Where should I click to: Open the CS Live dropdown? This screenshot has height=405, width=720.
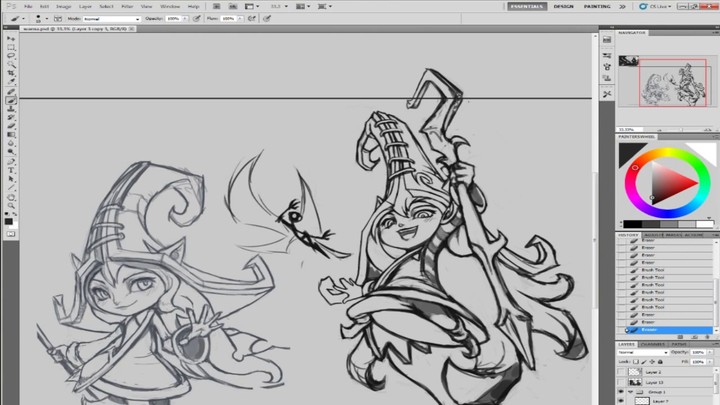656,6
